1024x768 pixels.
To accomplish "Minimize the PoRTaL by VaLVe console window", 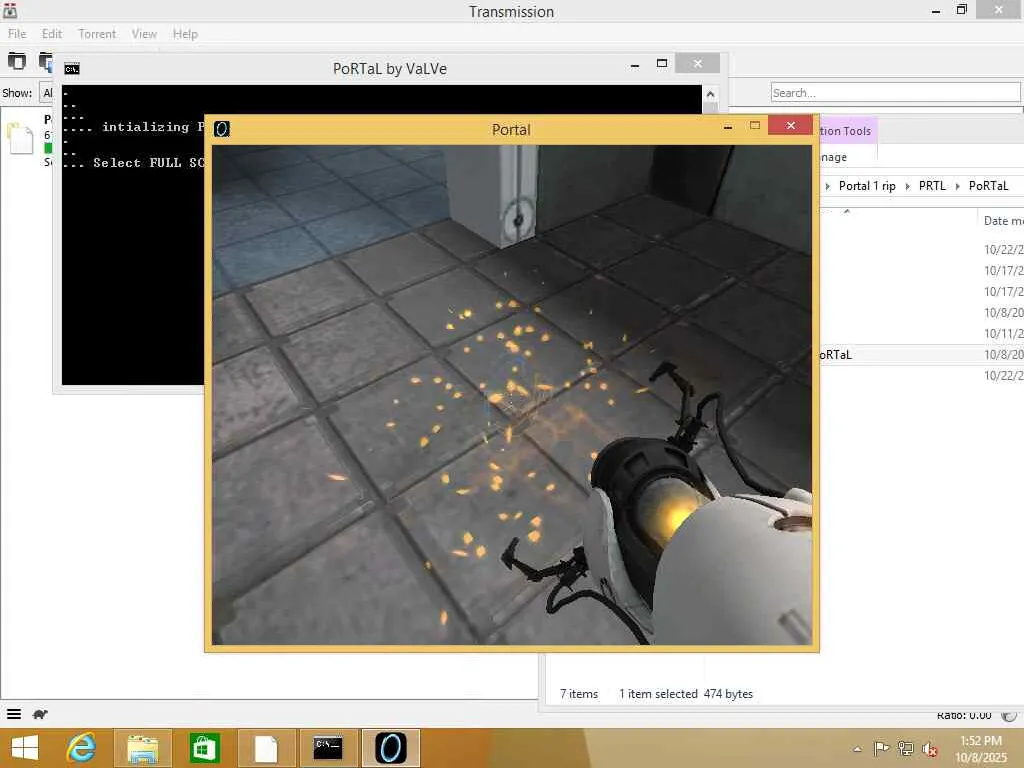I will pyautogui.click(x=635, y=65).
